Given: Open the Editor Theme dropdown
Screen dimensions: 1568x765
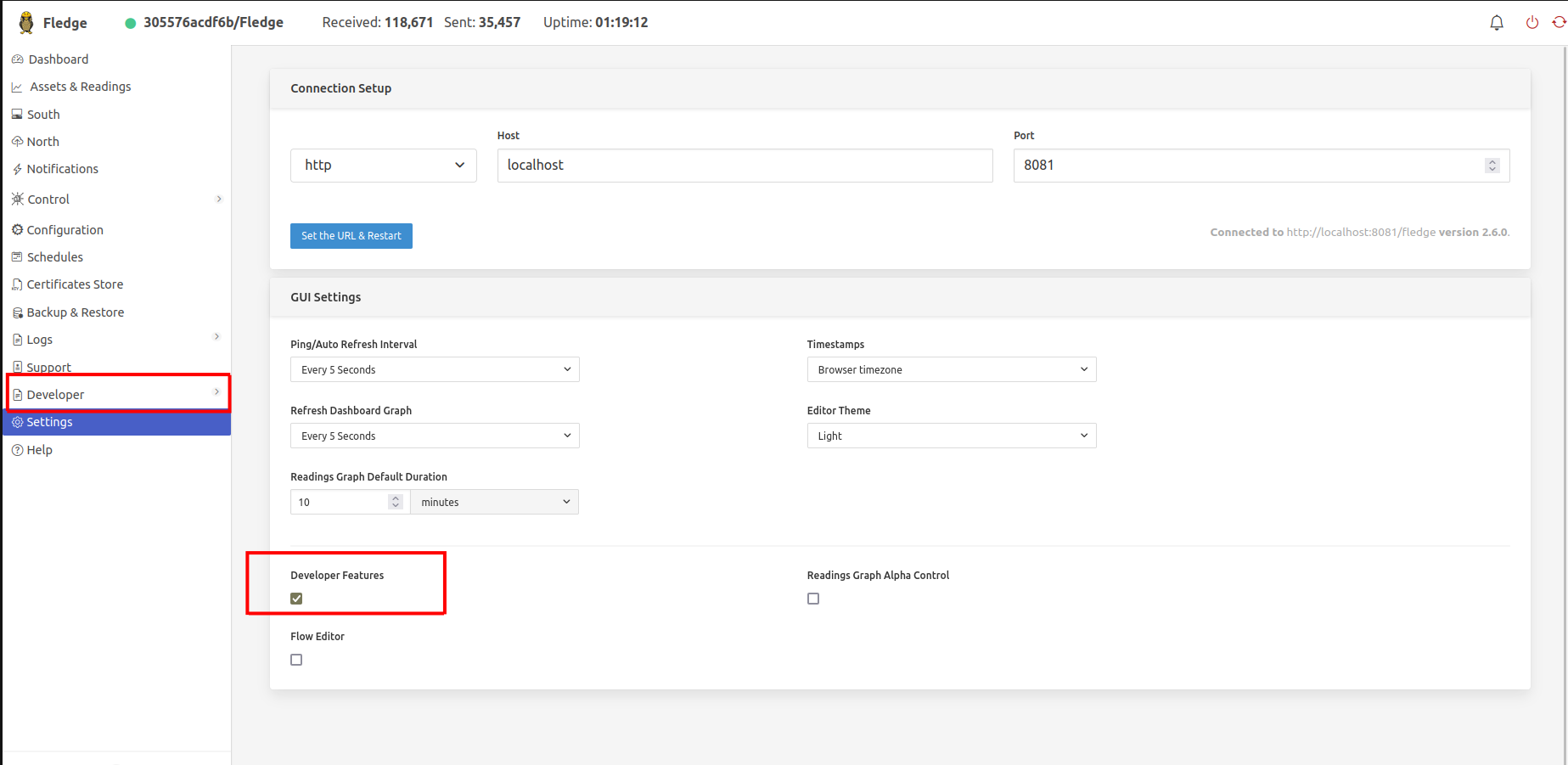Looking at the screenshot, I should pos(951,436).
